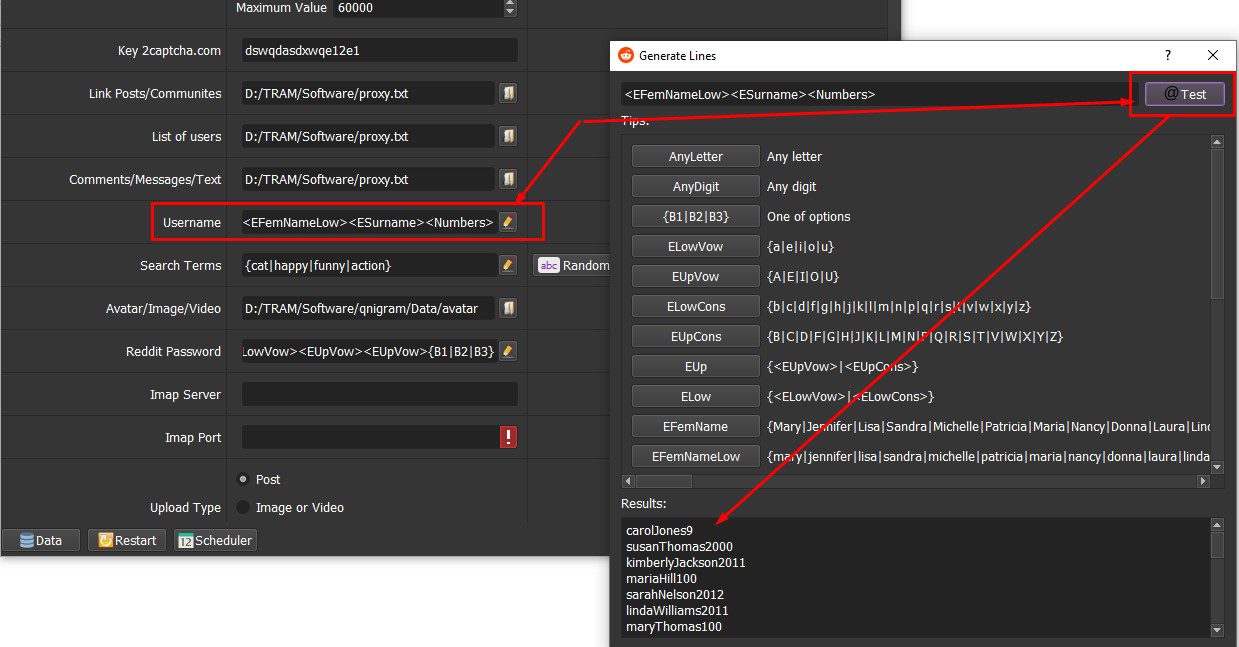Image resolution: width=1239 pixels, height=647 pixels.
Task: Increase Maximum Value with the up arrow
Action: click(x=510, y=3)
